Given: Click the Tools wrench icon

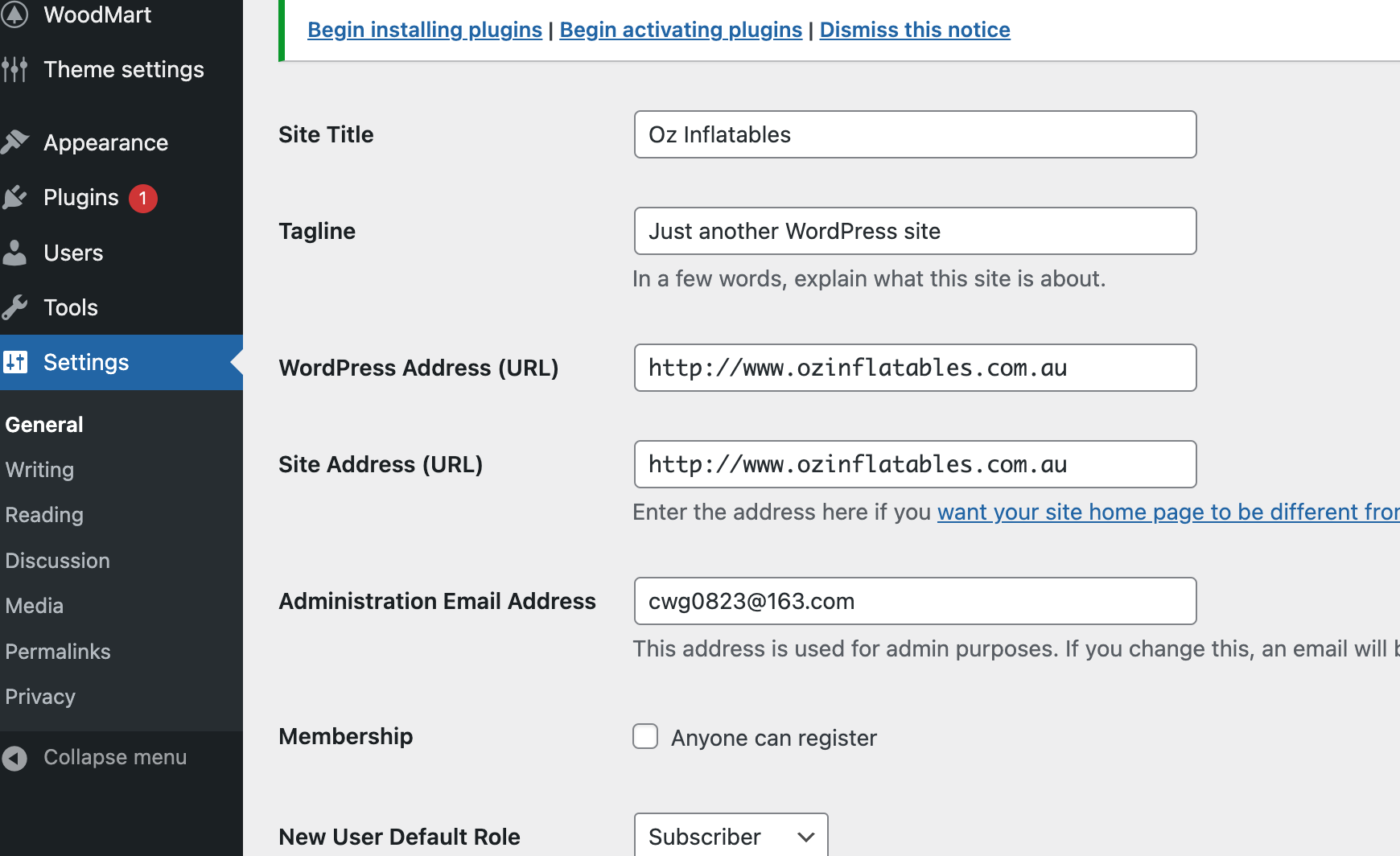Looking at the screenshot, I should (14, 307).
